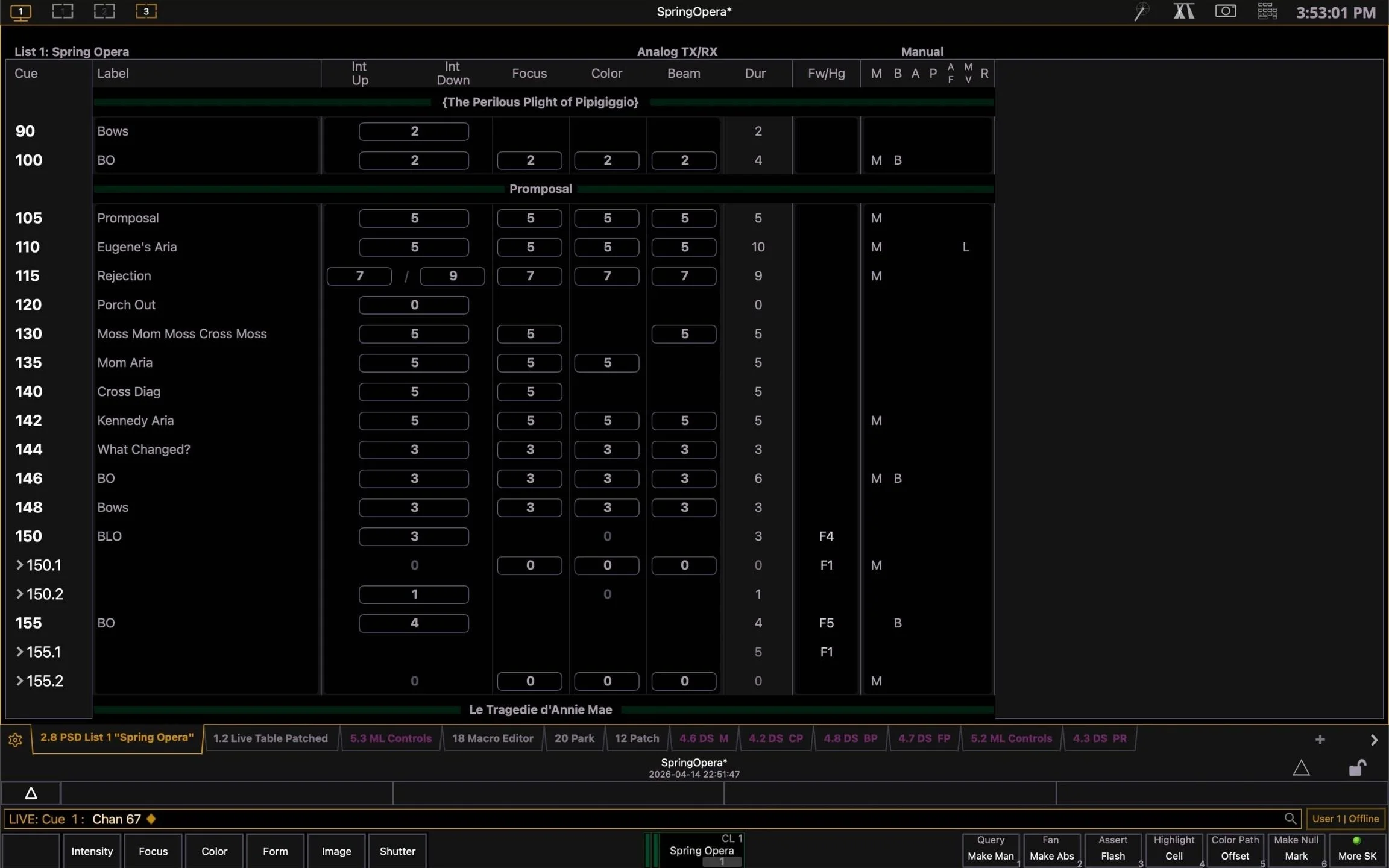Expand cue 155.1 part row

click(x=20, y=652)
